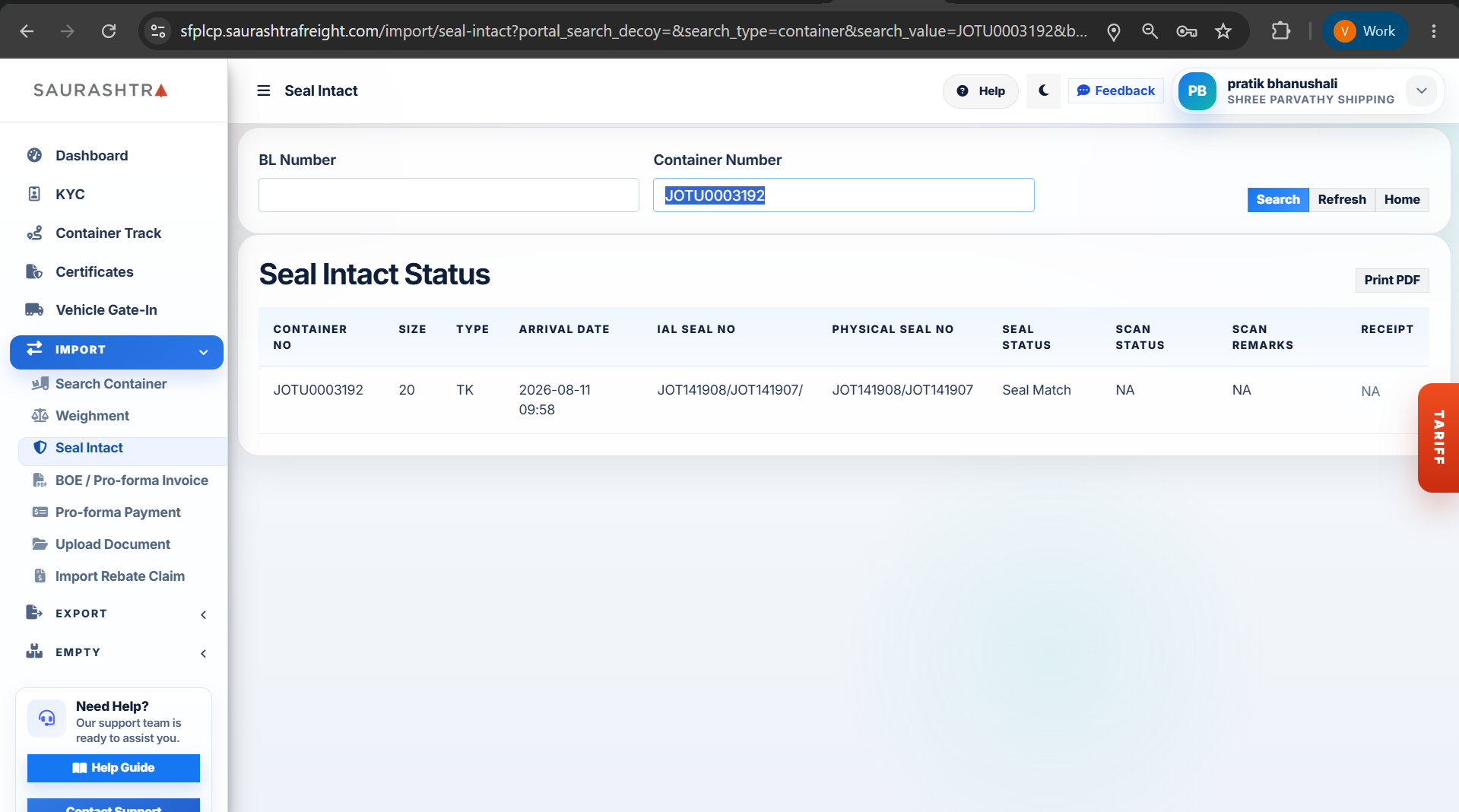Click the Saurashtra logo
Viewport: 1459px width, 812px height.
point(100,90)
